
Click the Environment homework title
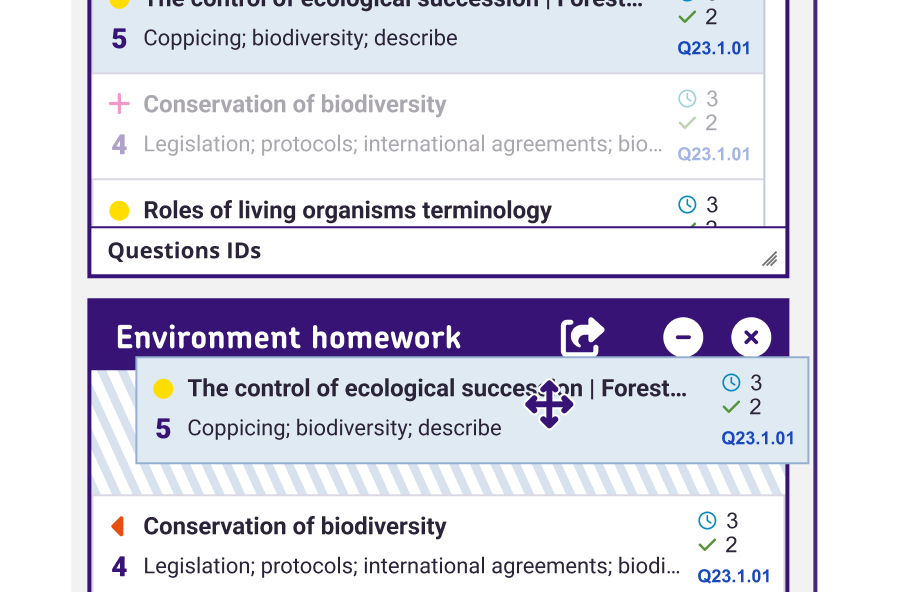coord(289,338)
